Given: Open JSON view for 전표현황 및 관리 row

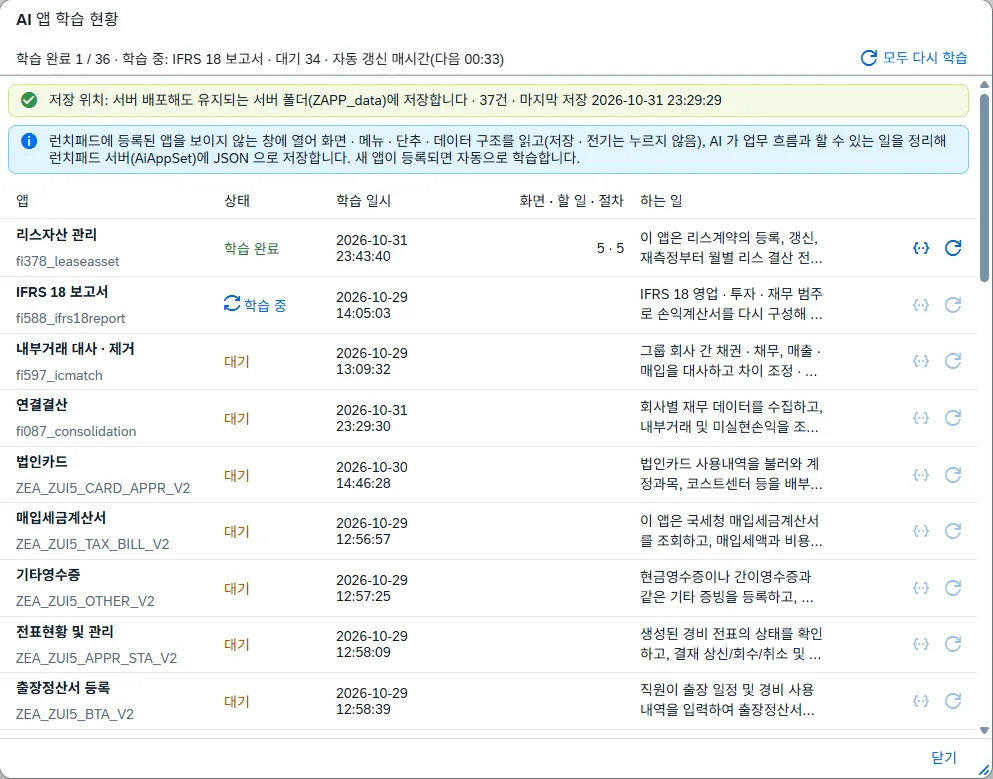Looking at the screenshot, I should click(921, 644).
